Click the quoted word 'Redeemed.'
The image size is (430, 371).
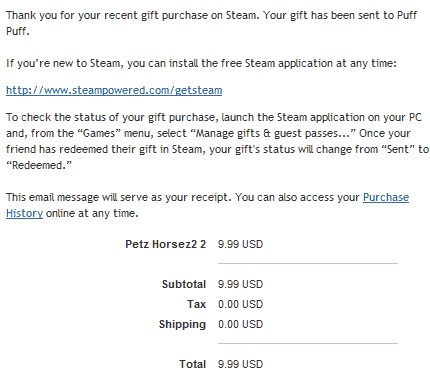pyautogui.click(x=39, y=165)
